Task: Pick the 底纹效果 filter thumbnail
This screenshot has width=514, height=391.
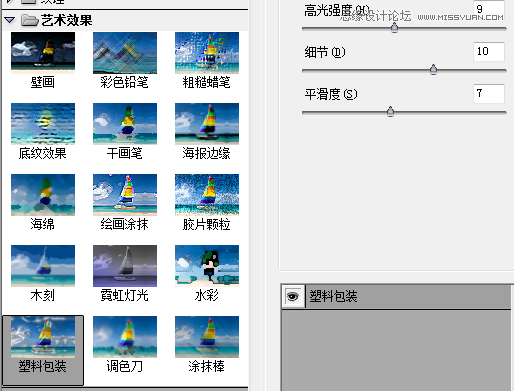Action: pos(43,124)
